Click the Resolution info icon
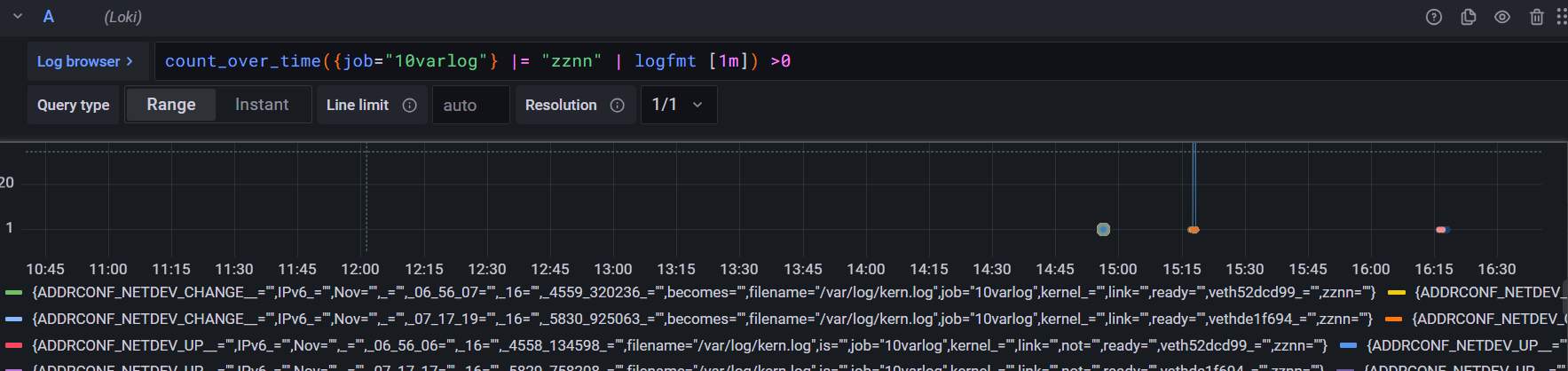This screenshot has height=371, width=1568. tap(617, 105)
